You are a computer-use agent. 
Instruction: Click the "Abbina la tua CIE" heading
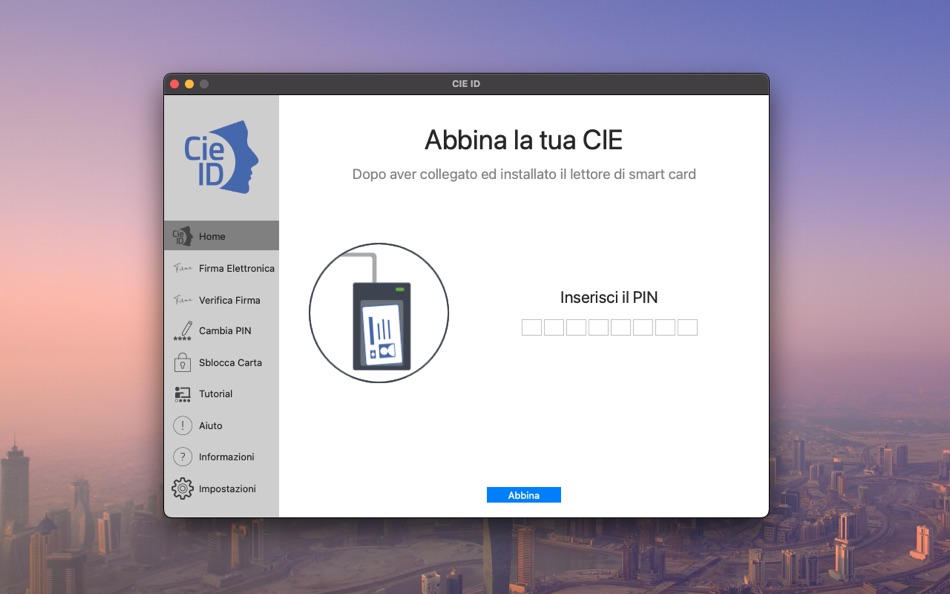[523, 140]
